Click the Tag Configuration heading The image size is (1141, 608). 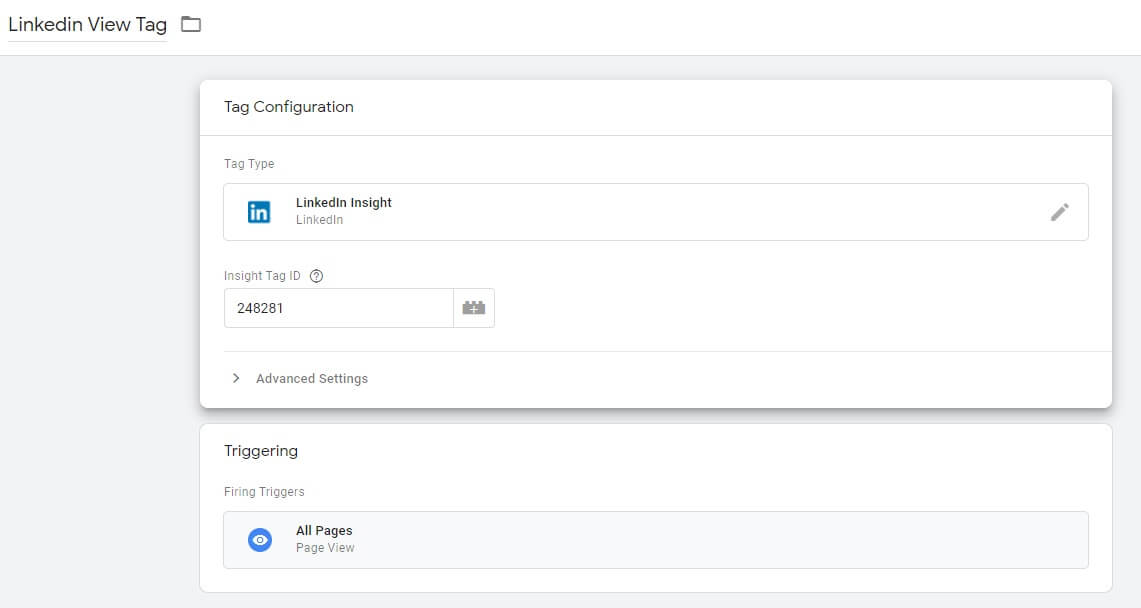[289, 107]
